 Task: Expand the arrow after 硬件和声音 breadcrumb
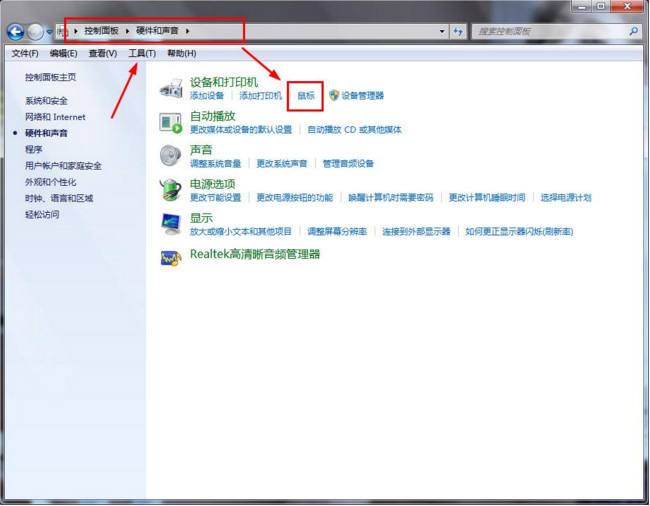[187, 31]
